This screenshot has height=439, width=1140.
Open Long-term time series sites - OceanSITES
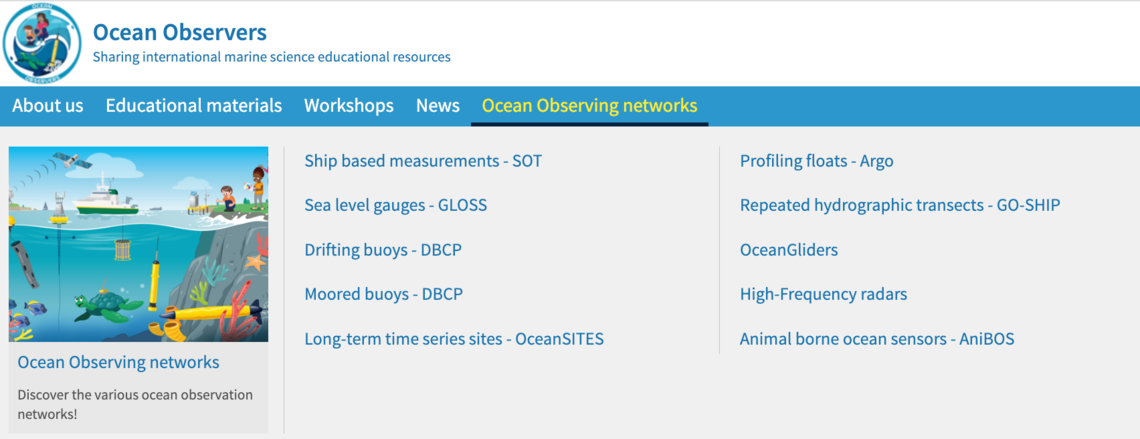coord(454,339)
